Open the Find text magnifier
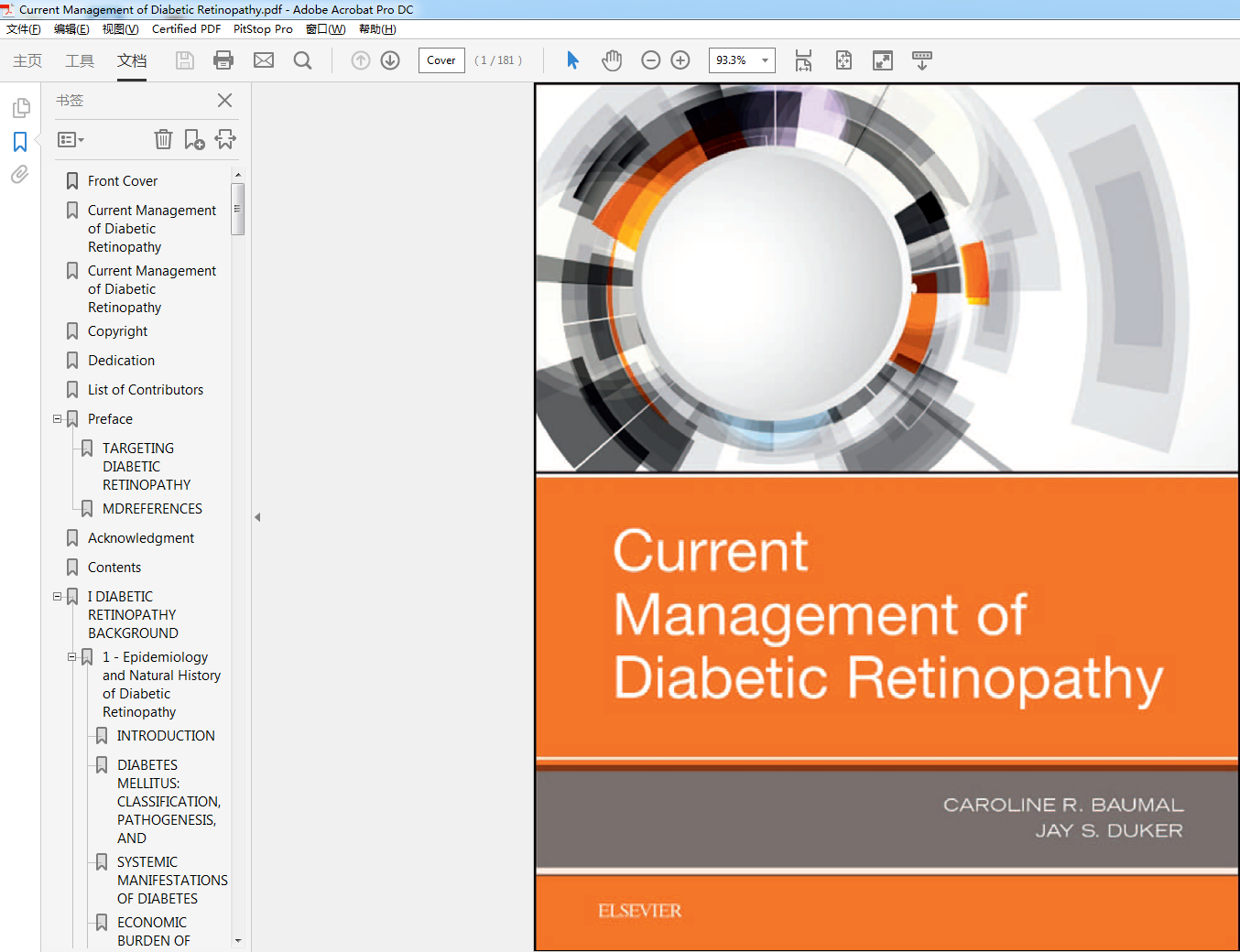Viewport: 1240px width, 952px height. click(302, 60)
